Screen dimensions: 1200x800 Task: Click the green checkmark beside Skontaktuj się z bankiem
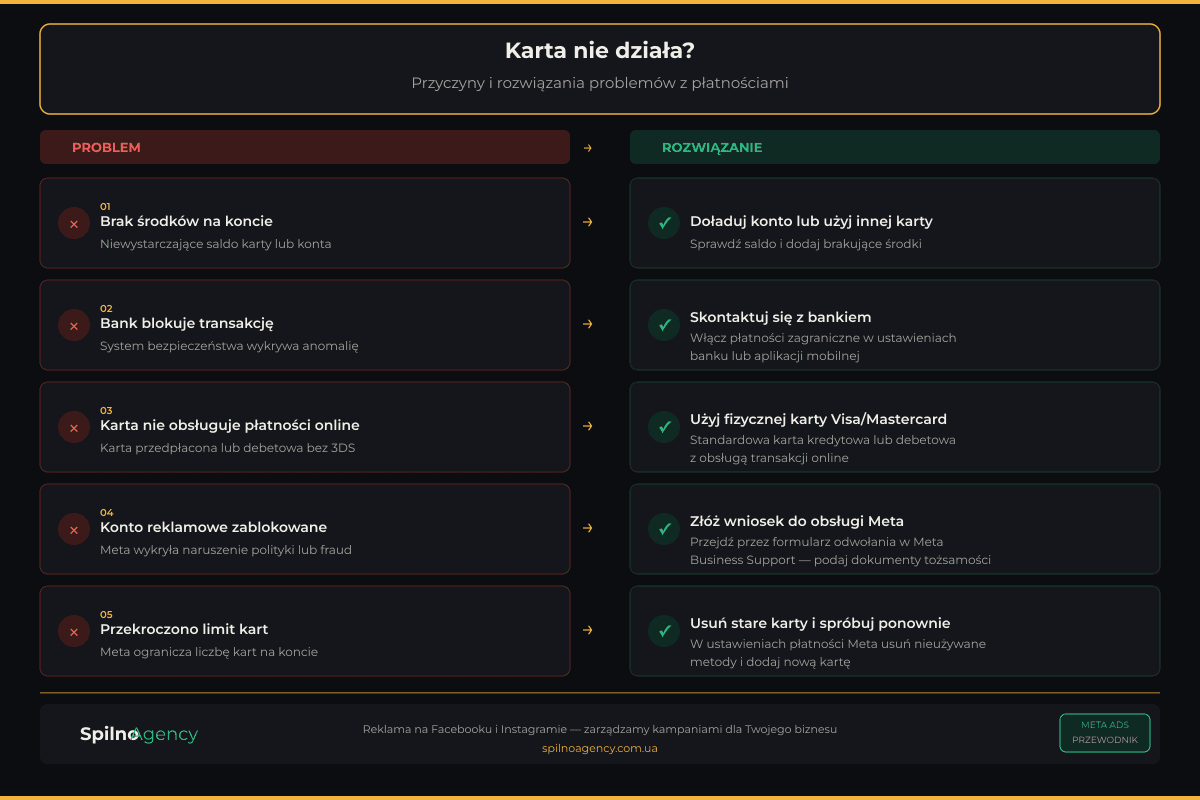click(664, 325)
